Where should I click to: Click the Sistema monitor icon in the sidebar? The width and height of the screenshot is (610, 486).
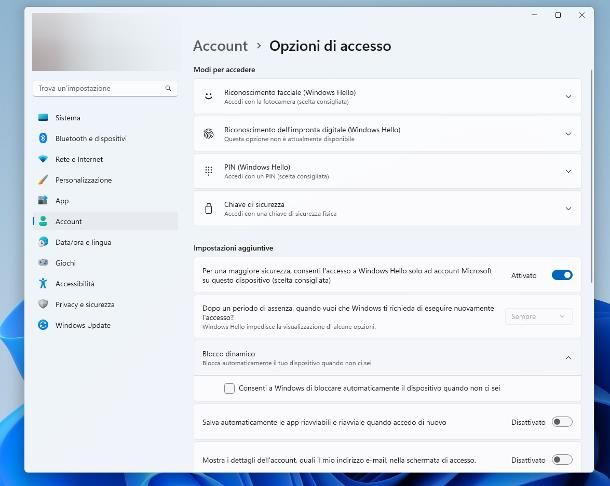point(43,118)
